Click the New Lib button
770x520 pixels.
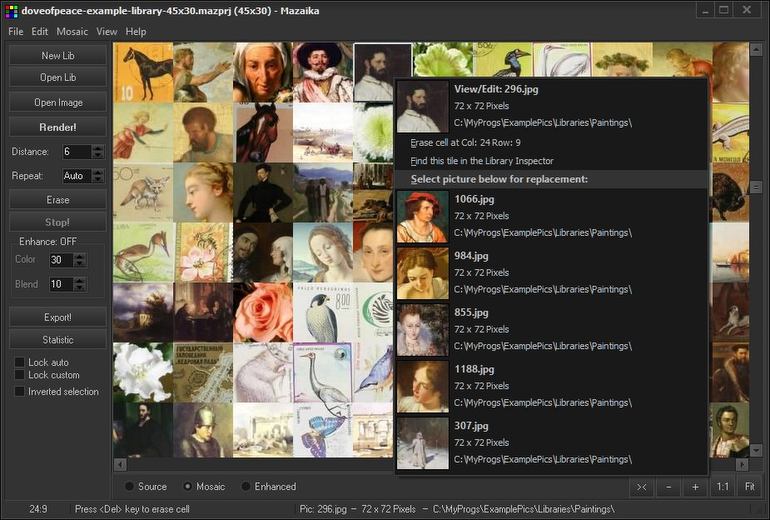(x=58, y=55)
